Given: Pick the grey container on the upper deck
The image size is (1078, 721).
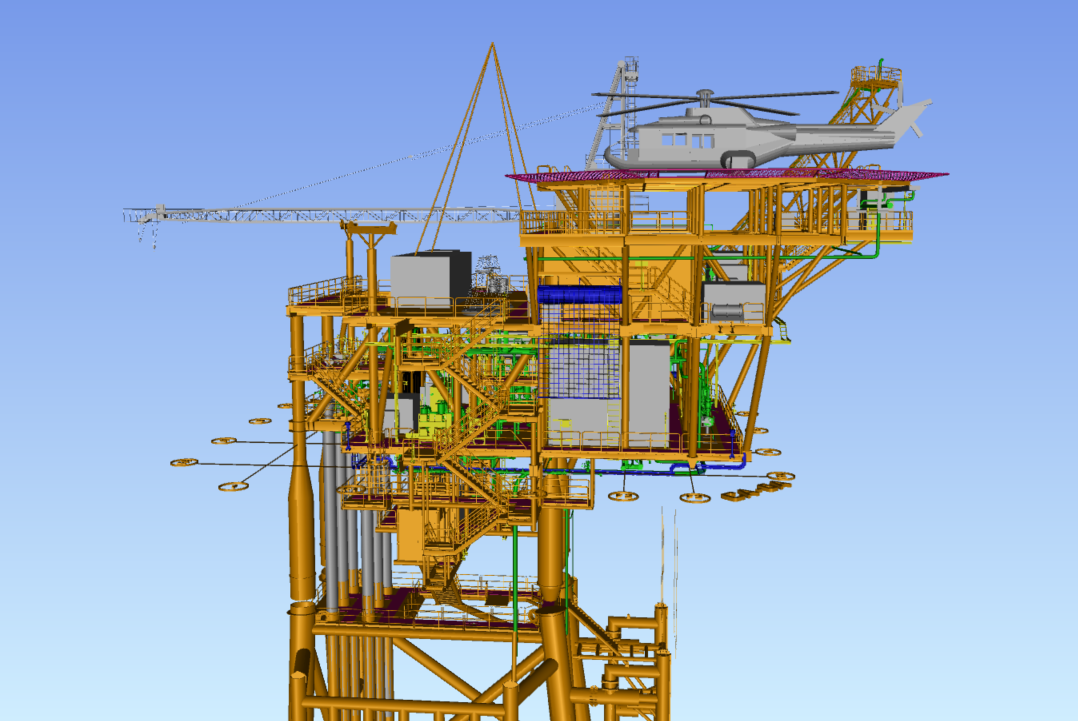Looking at the screenshot, I should point(430,275).
